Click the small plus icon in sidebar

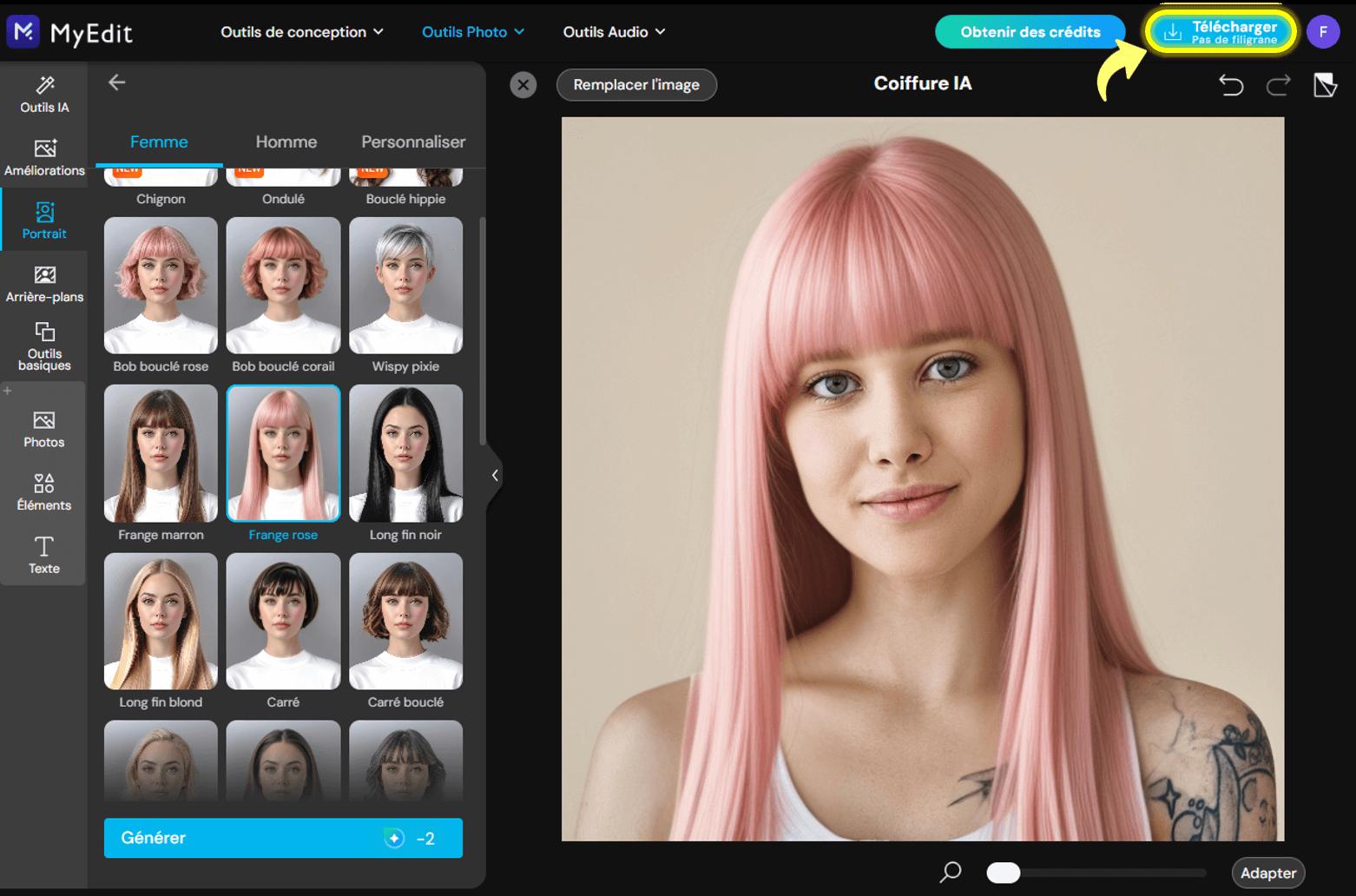tap(8, 392)
